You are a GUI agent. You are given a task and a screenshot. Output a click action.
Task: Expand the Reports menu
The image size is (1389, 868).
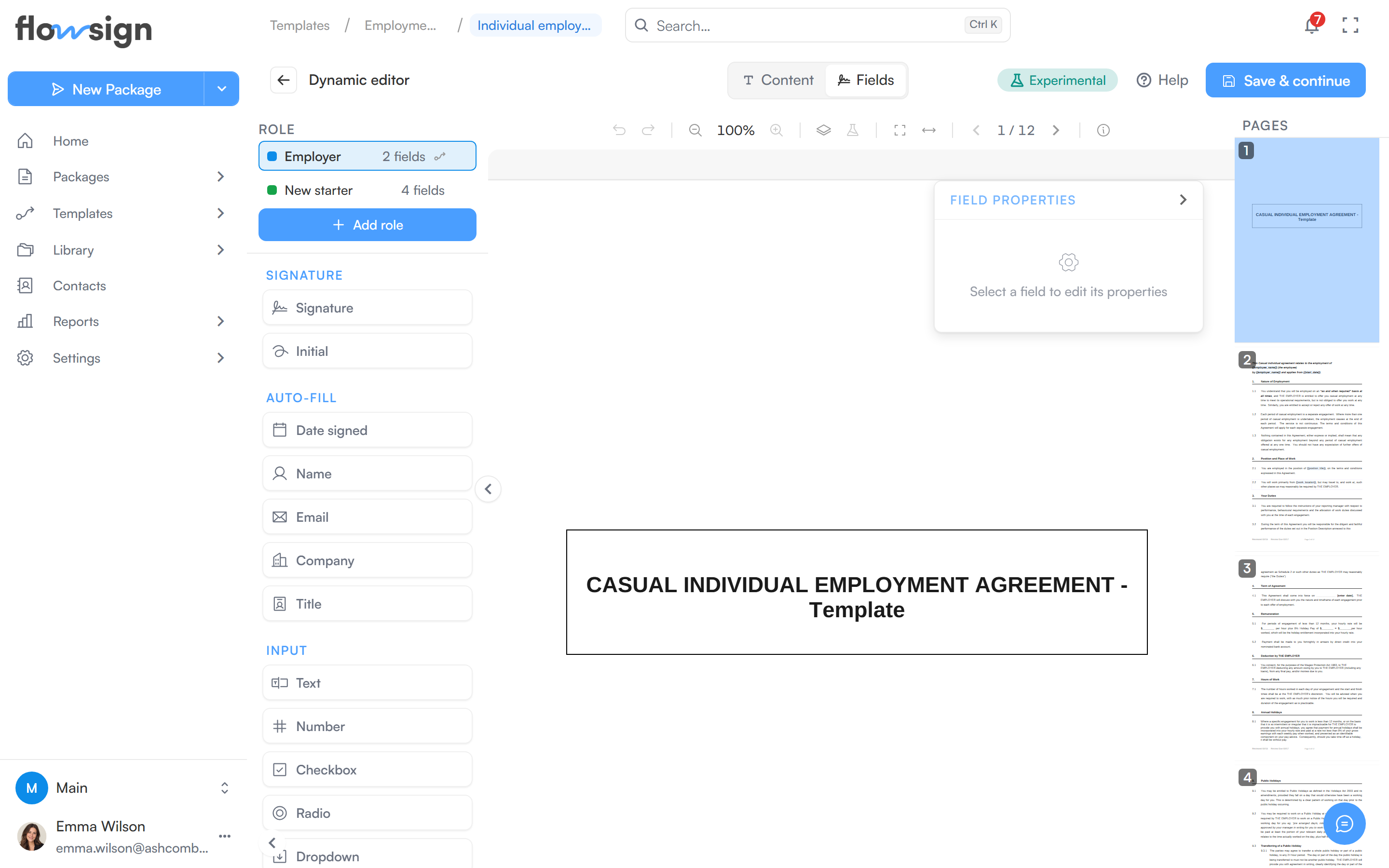[220, 321]
